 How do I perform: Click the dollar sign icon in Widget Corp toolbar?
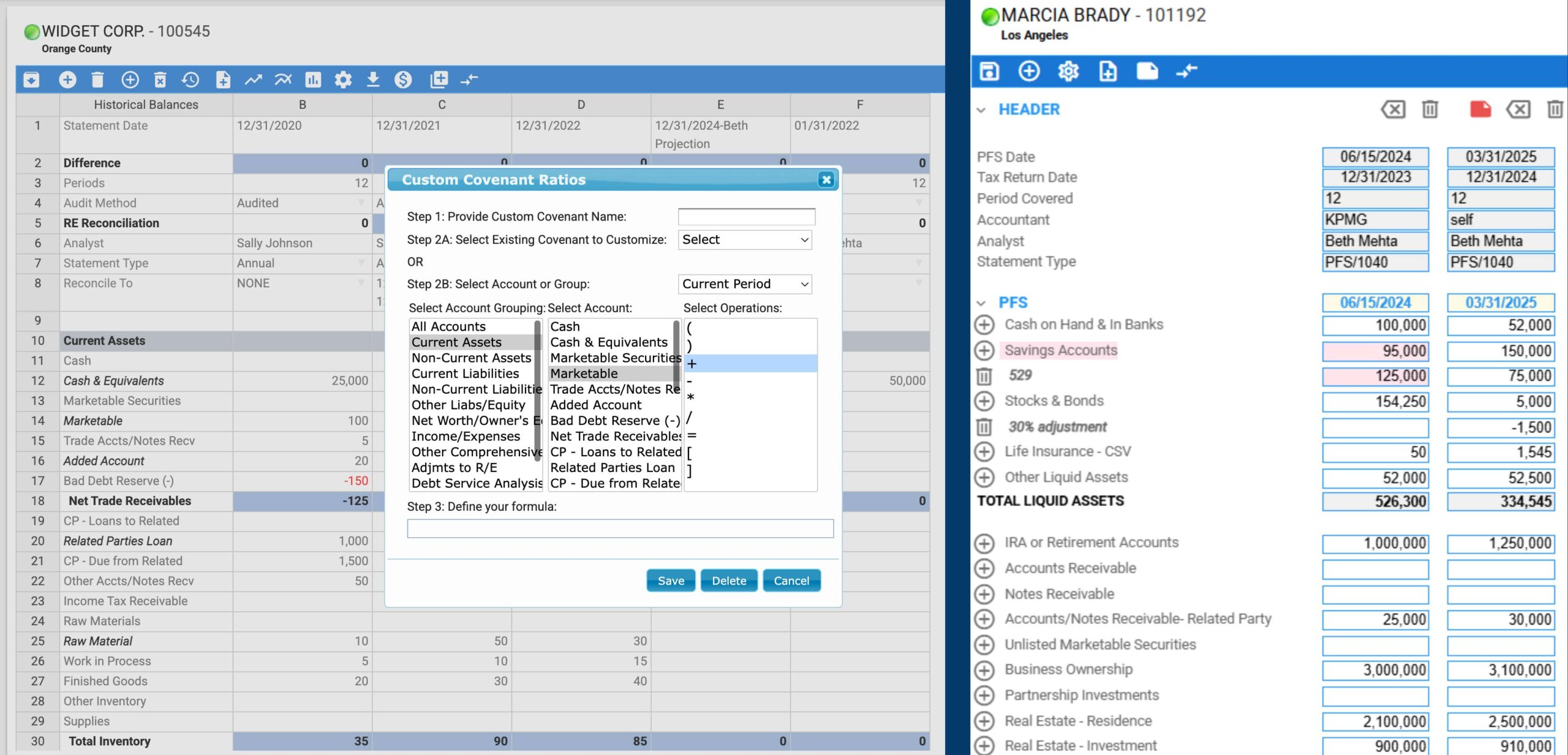click(403, 80)
